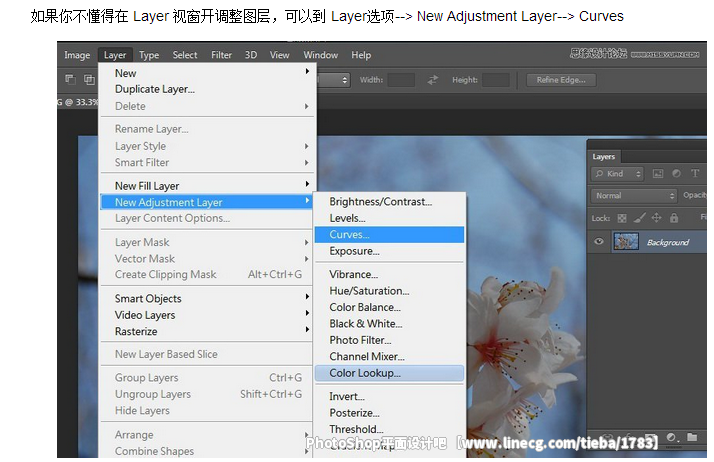
Task: Choose Brightness/Contrast... adjustment
Action: tap(389, 202)
